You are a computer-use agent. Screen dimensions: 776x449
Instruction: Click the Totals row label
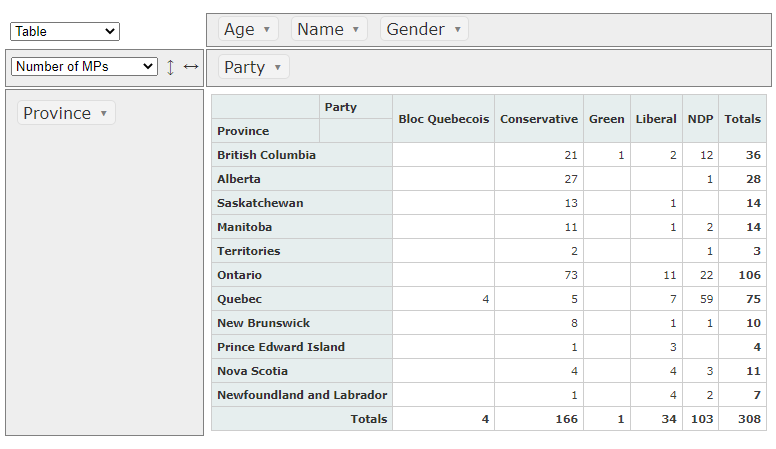pyautogui.click(x=302, y=419)
